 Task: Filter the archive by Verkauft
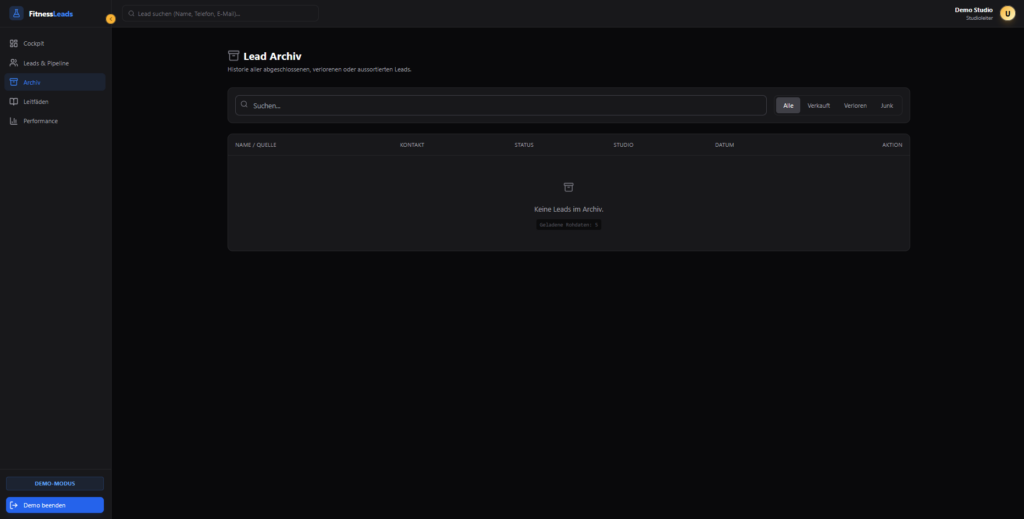(x=819, y=105)
